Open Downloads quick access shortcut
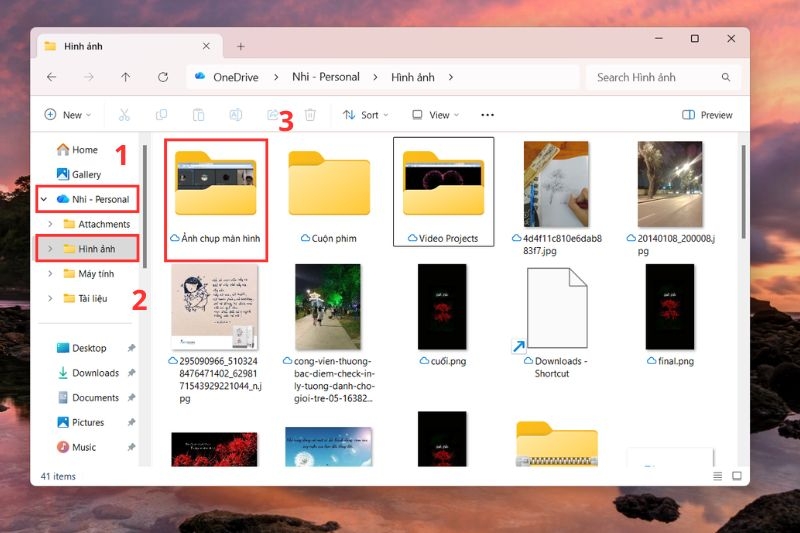 (x=88, y=373)
